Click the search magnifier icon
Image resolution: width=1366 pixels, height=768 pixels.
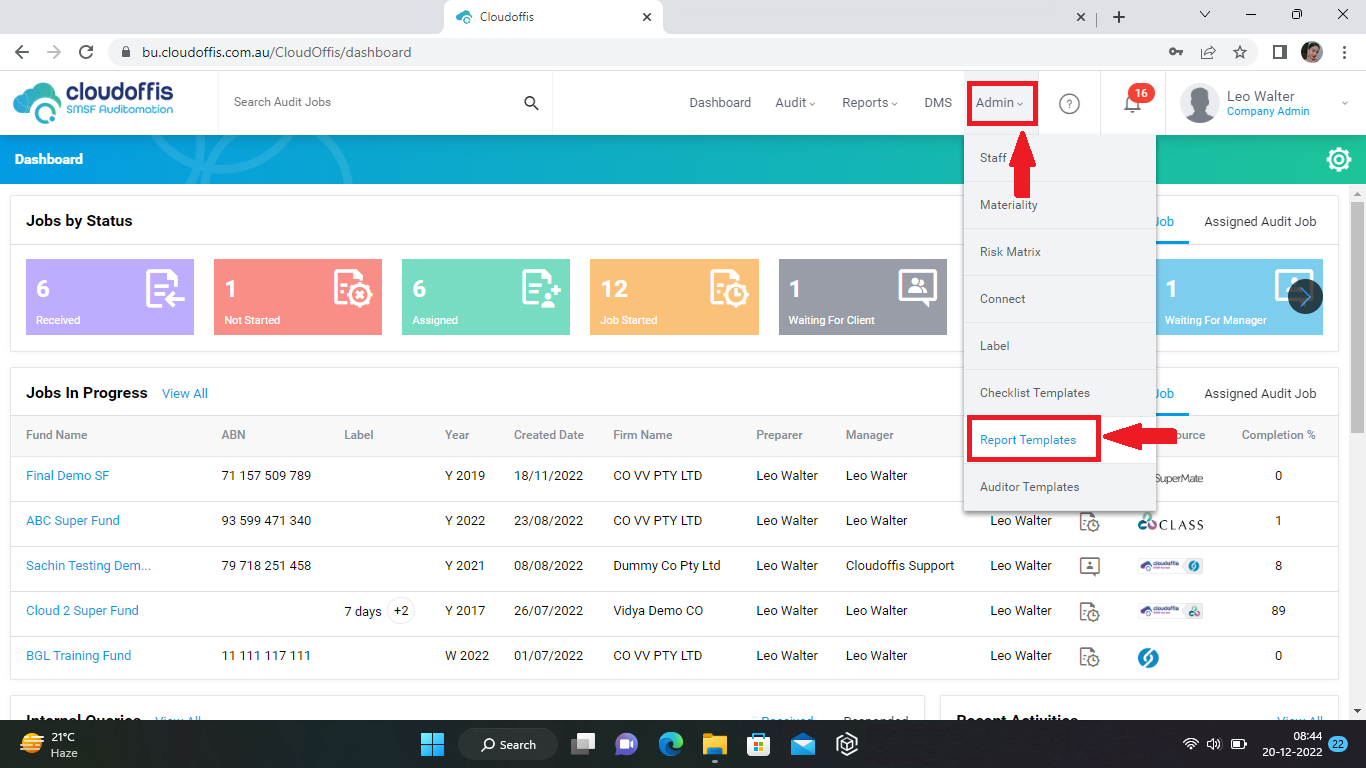pos(530,102)
